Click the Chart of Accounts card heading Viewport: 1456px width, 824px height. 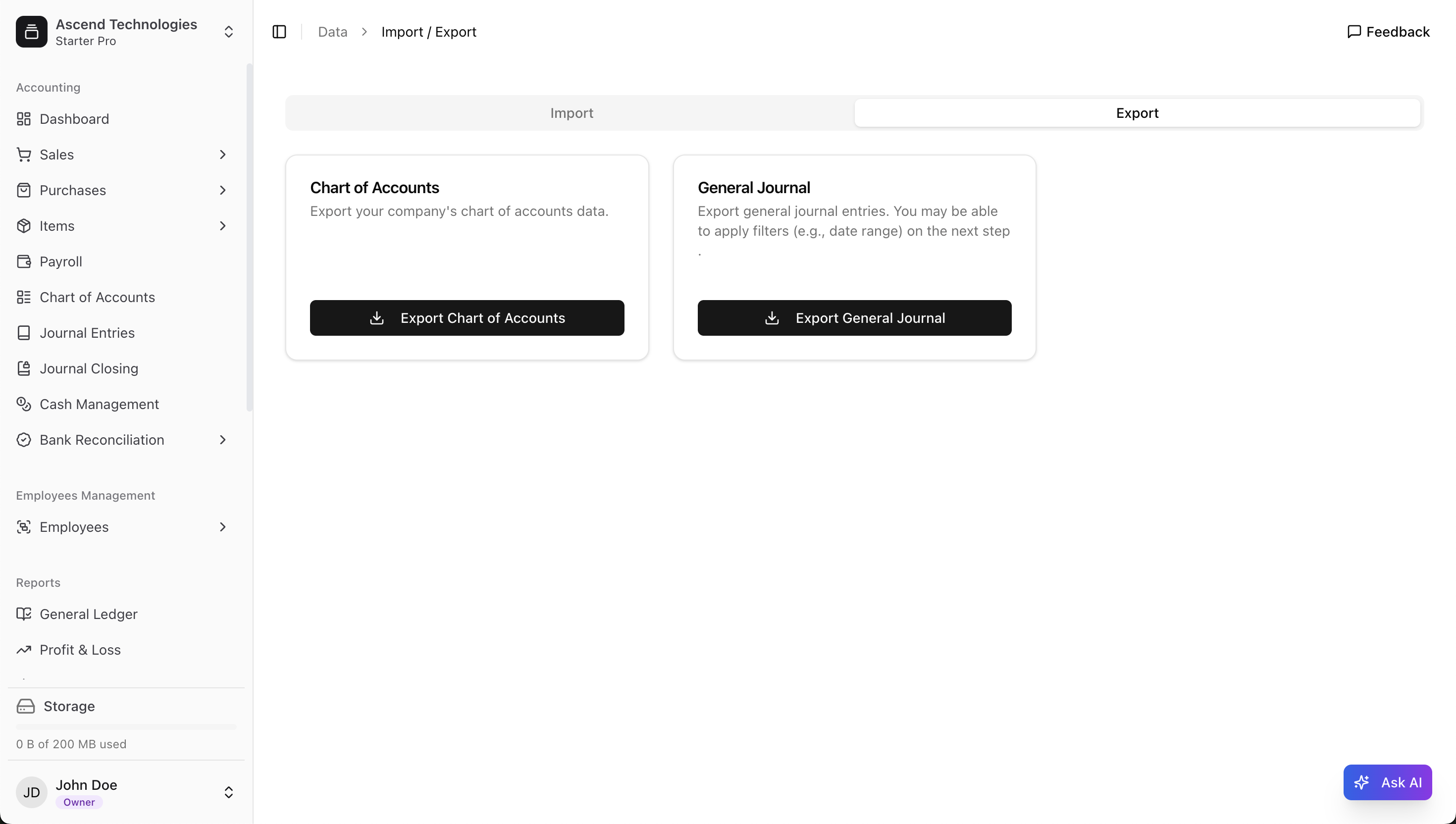click(x=374, y=187)
